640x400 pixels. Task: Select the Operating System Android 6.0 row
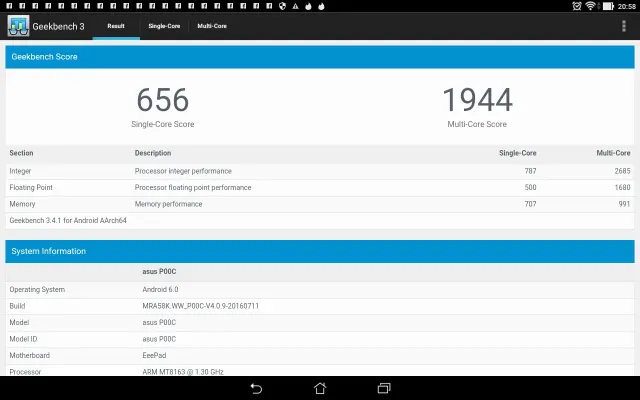click(320, 290)
